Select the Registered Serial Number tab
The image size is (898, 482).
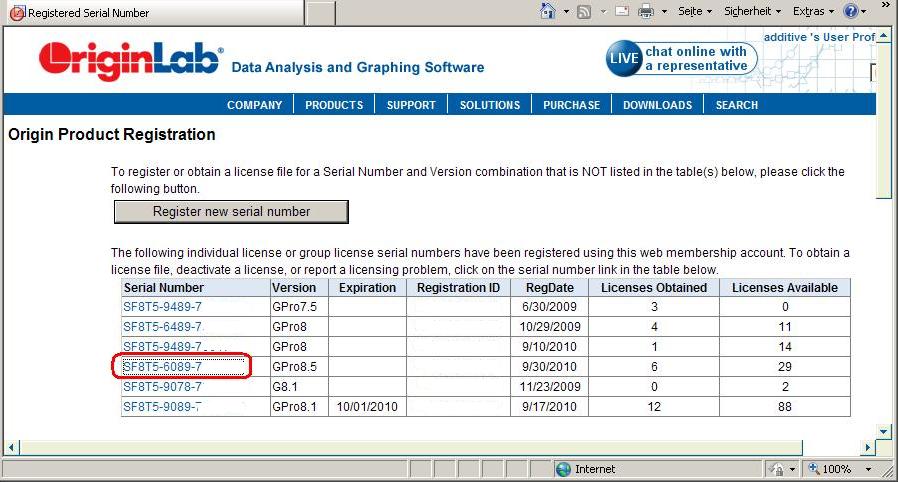(155, 13)
